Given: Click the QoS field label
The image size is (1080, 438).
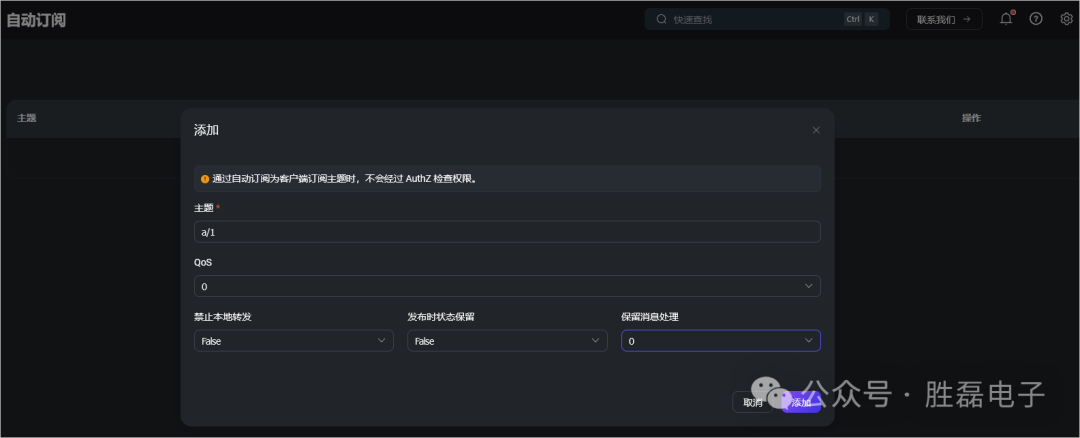Looking at the screenshot, I should [203, 262].
